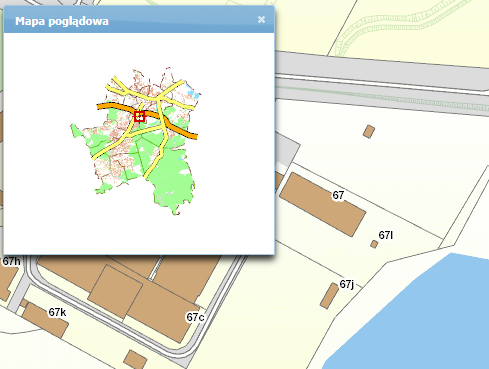
Task: Click the blue lake patch in overview map
Action: pyautogui.click(x=194, y=93)
